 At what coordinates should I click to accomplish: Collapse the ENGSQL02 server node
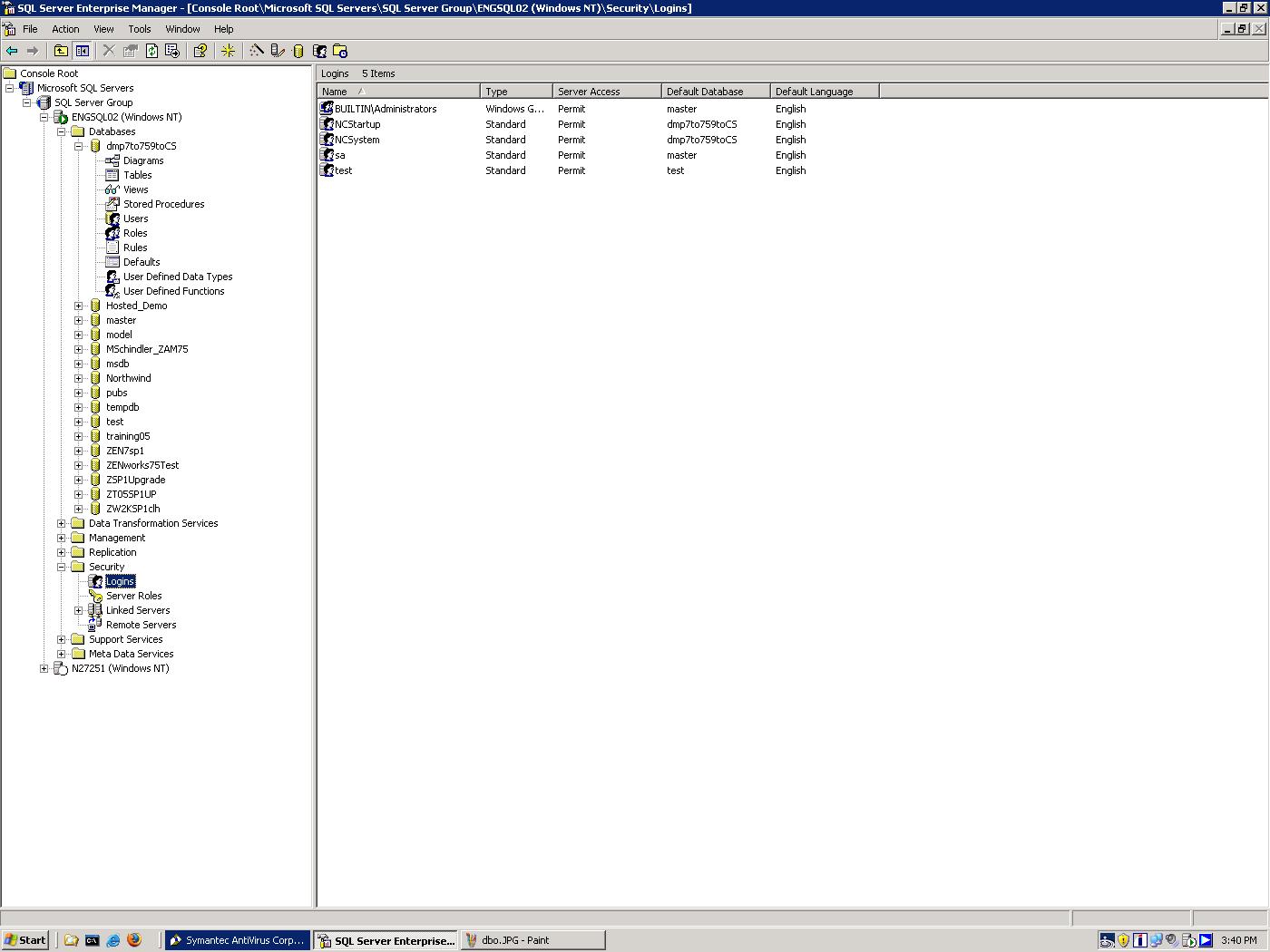[44, 117]
